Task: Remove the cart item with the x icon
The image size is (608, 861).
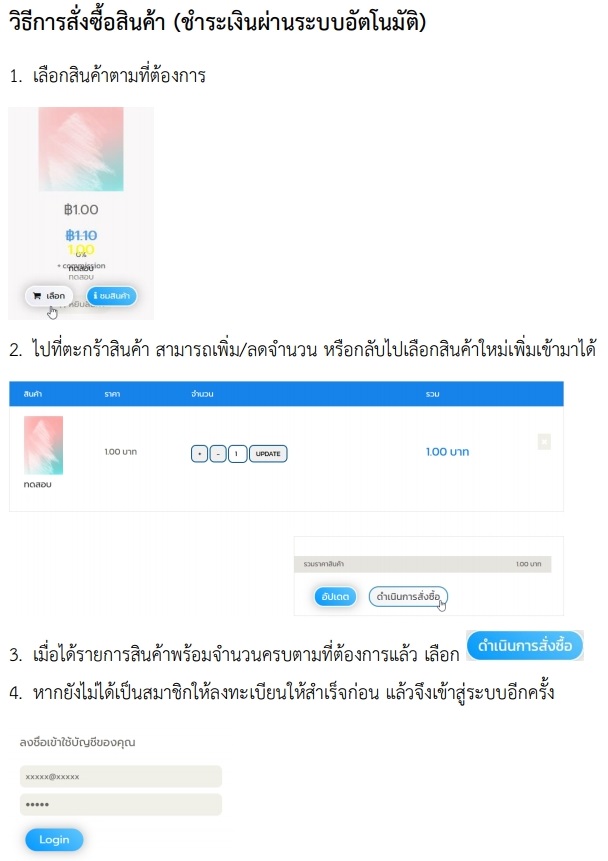Action: point(544,441)
